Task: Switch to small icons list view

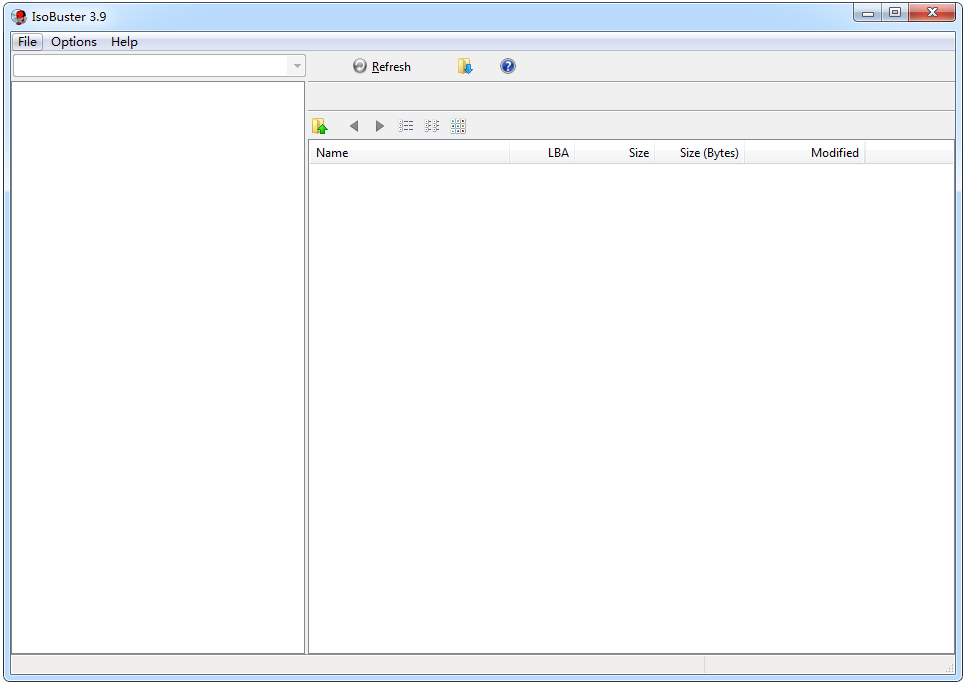Action: 432,126
